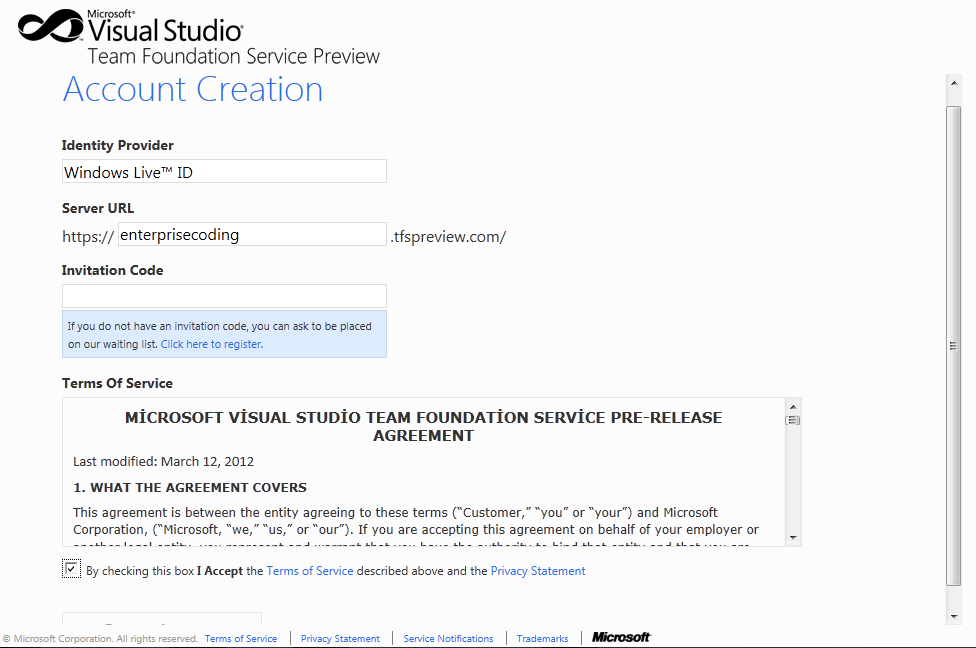Click the Pre-Release Agreement title text
The height and width of the screenshot is (648, 976).
423,426
